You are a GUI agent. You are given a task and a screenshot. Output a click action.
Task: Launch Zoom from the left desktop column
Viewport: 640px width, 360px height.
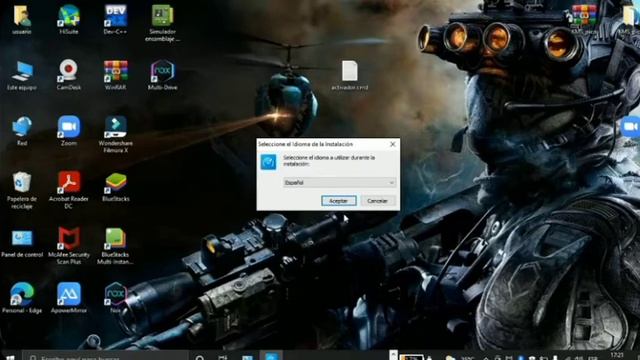tap(69, 131)
